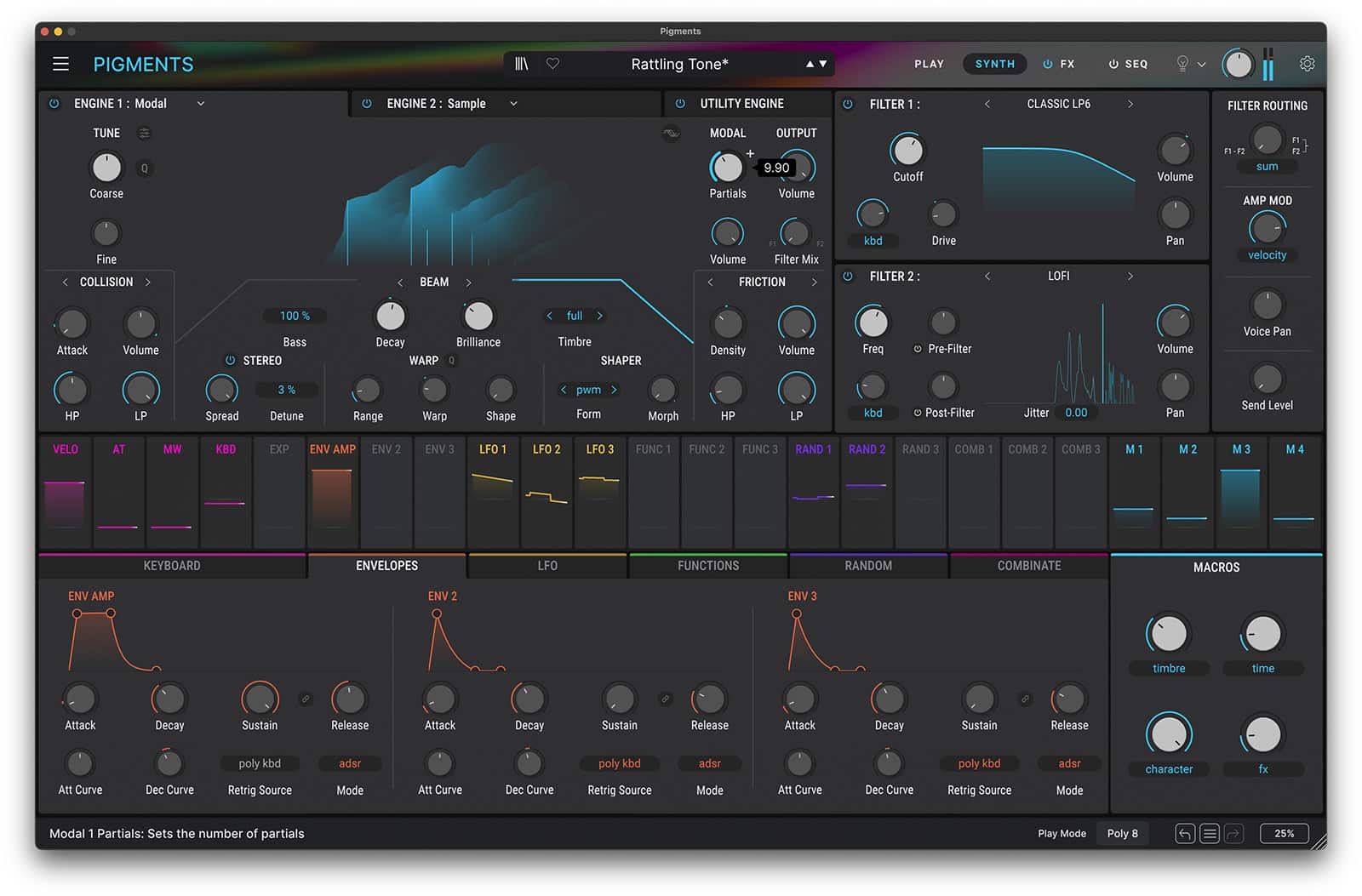
Task: Select next Filter 1 type arrow
Action: pos(1130,104)
